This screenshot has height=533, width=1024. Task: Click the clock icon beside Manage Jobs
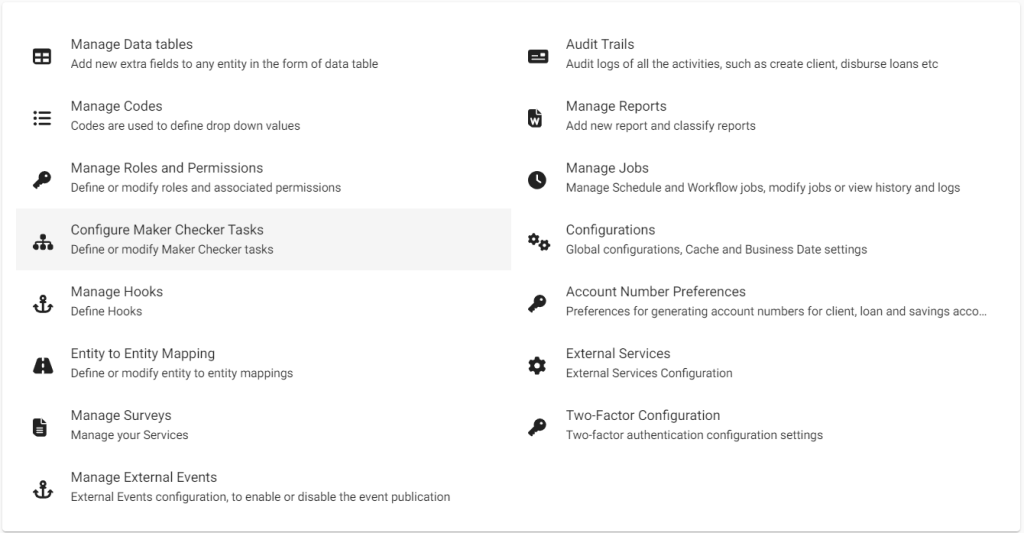[537, 181]
